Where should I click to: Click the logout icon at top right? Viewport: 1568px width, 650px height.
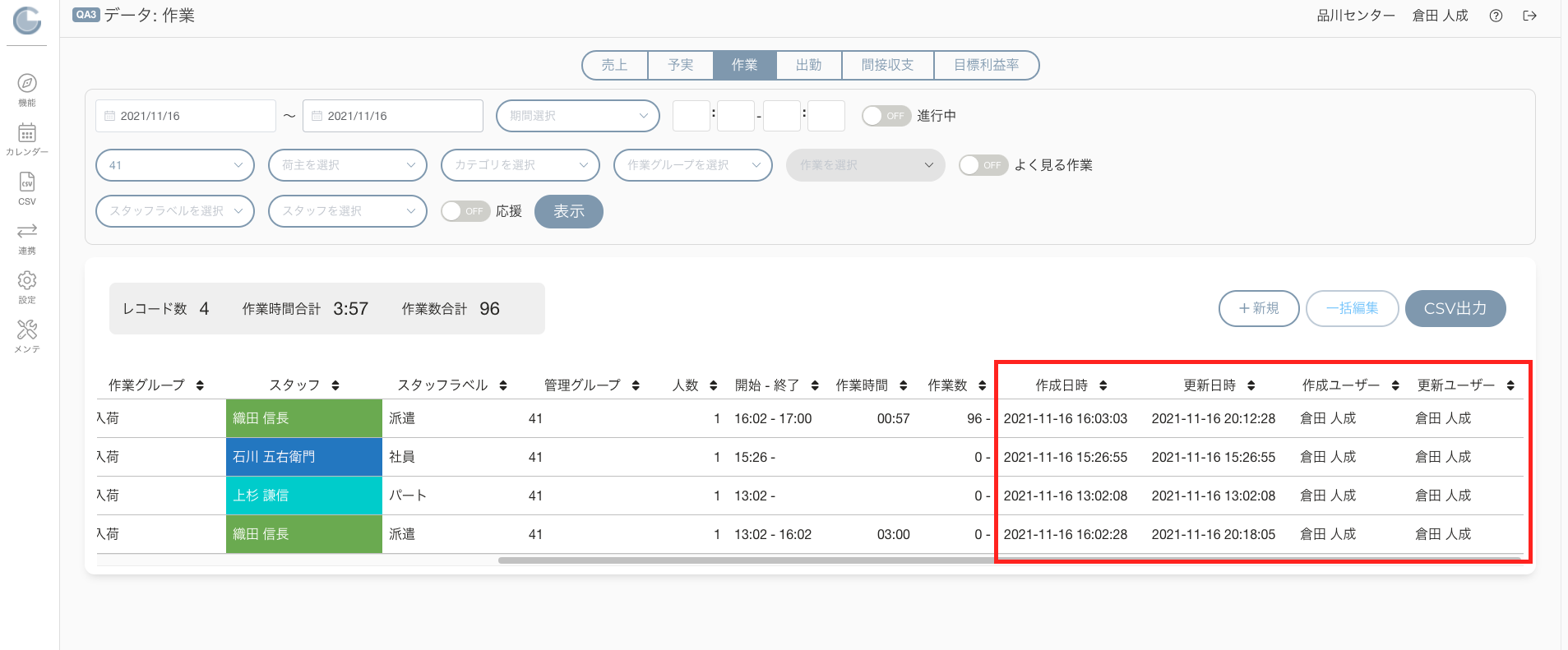[1529, 16]
